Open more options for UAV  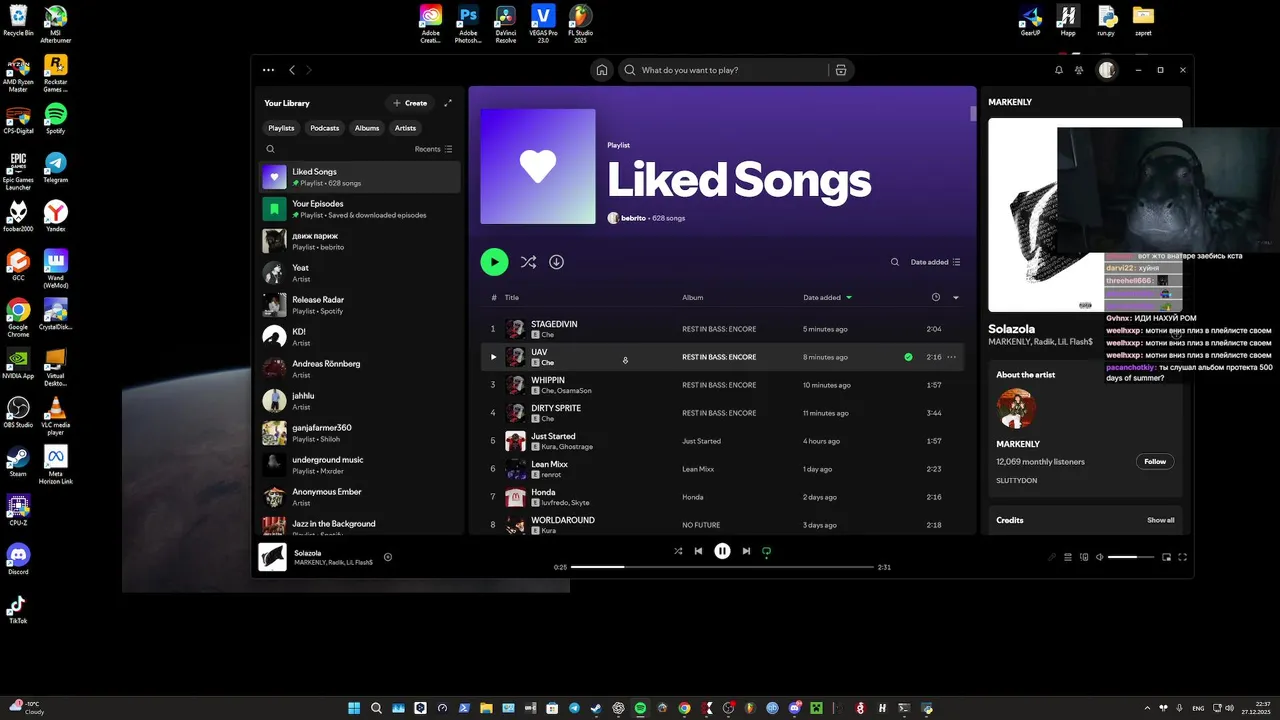point(951,357)
